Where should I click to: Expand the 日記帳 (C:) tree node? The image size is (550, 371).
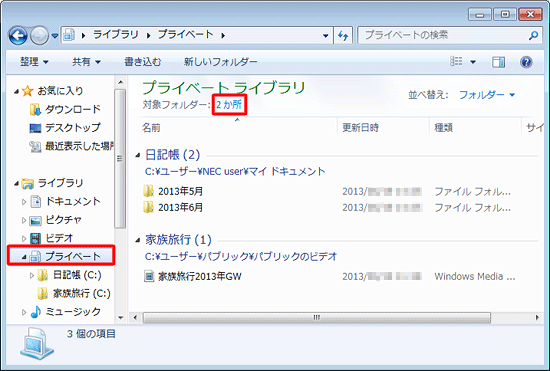point(32,276)
